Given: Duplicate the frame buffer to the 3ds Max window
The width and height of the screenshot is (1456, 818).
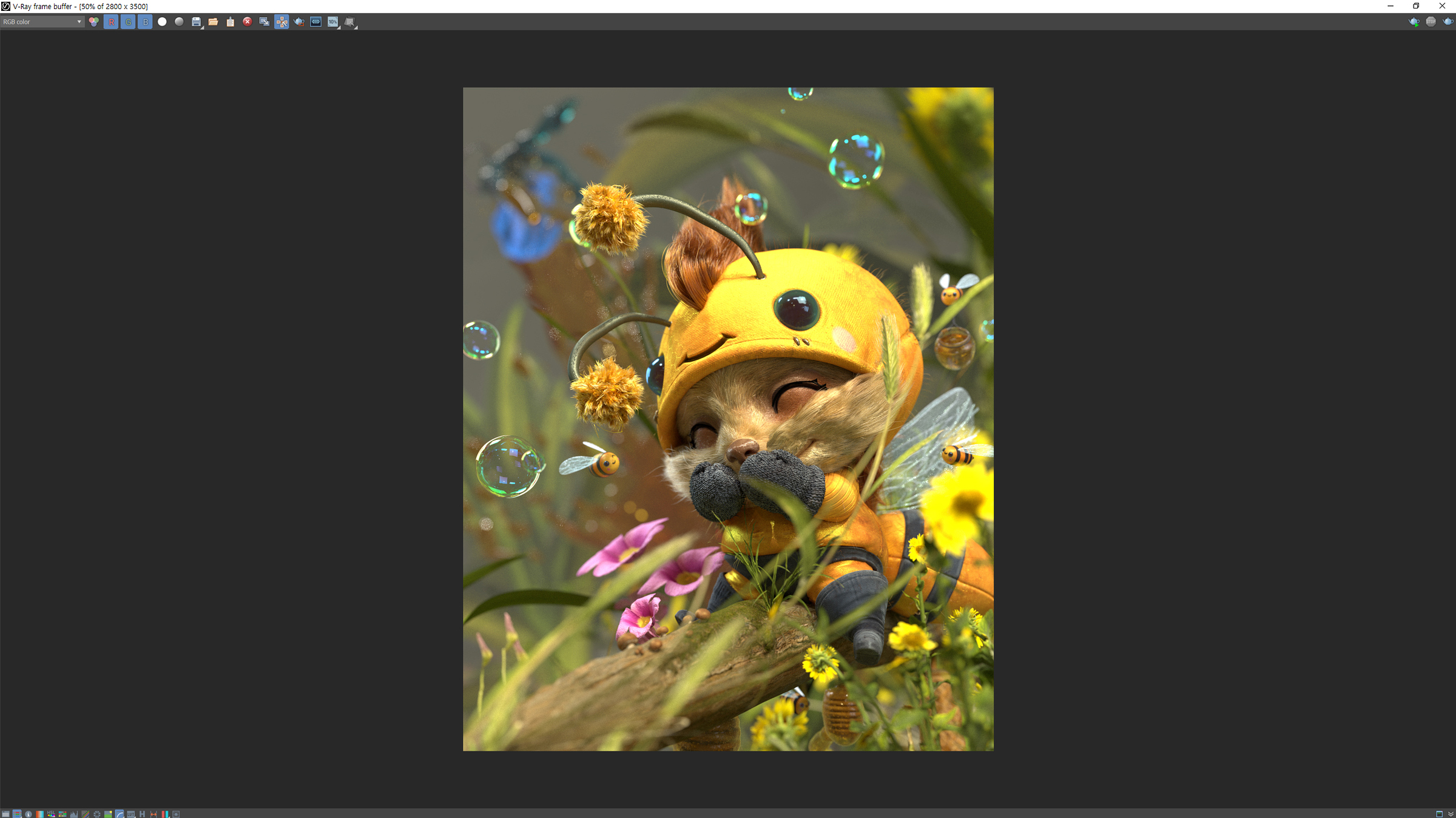Looking at the screenshot, I should (x=264, y=22).
